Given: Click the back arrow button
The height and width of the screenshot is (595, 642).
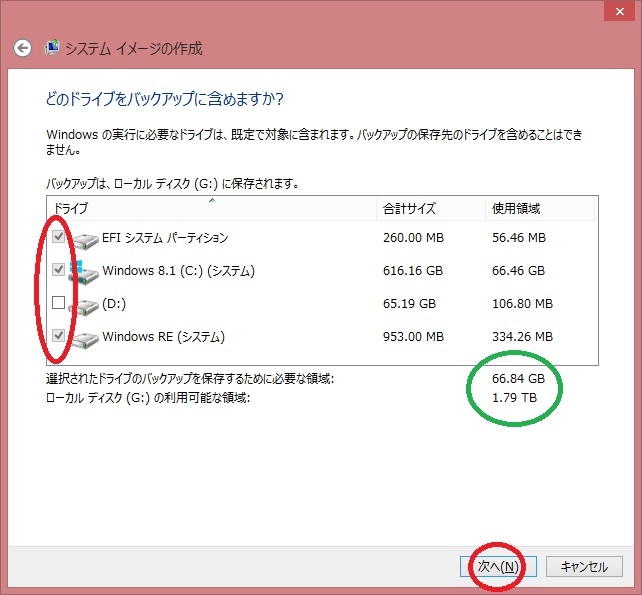Looking at the screenshot, I should tap(23, 48).
